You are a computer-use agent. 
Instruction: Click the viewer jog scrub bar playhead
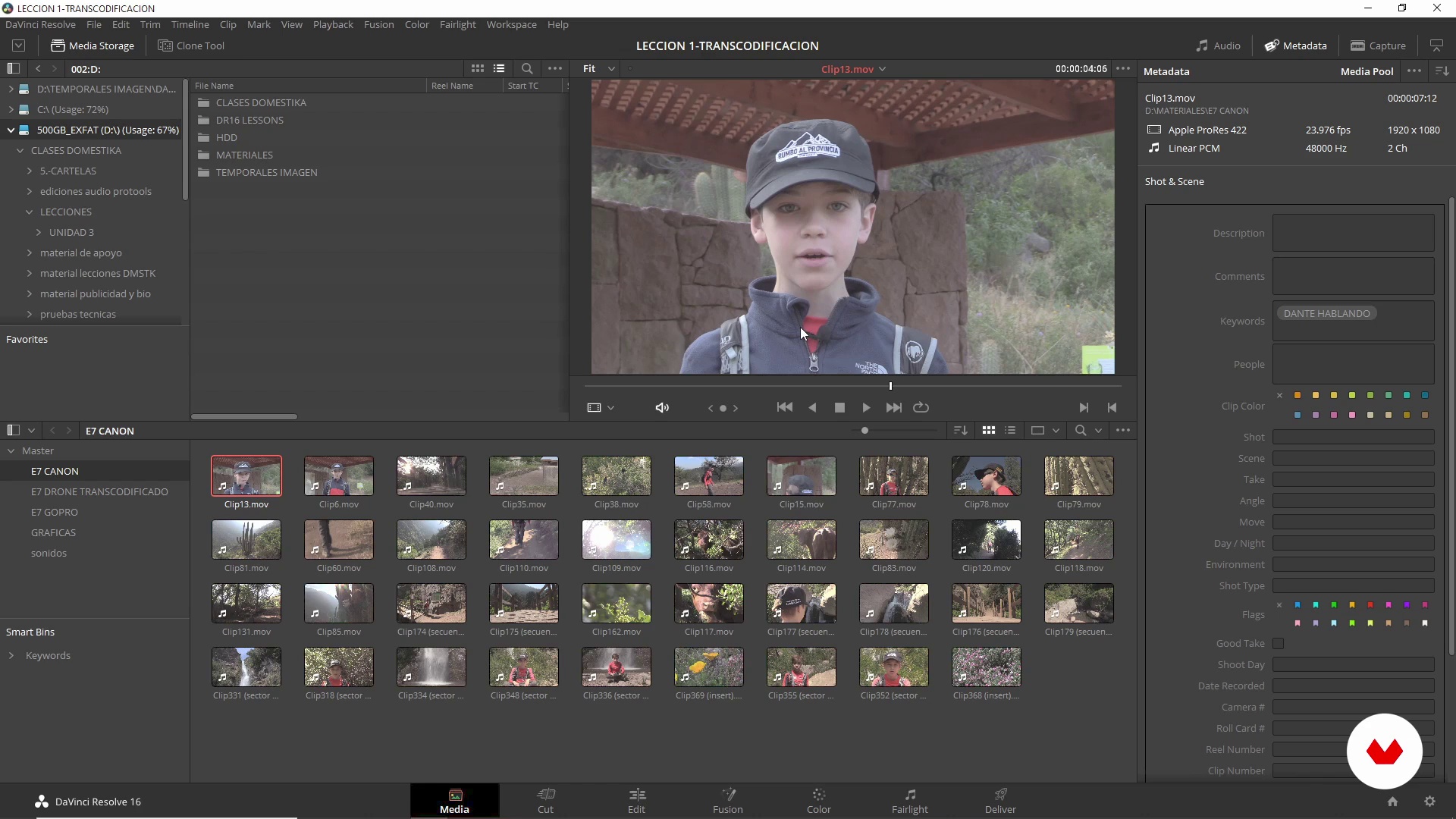890,386
